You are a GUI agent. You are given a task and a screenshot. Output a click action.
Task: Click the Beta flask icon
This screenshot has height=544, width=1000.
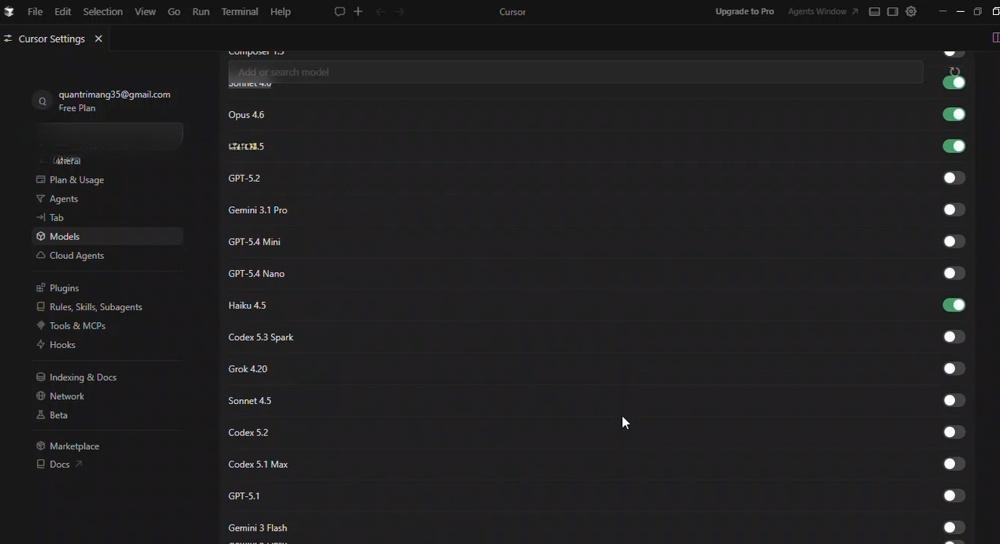point(41,415)
